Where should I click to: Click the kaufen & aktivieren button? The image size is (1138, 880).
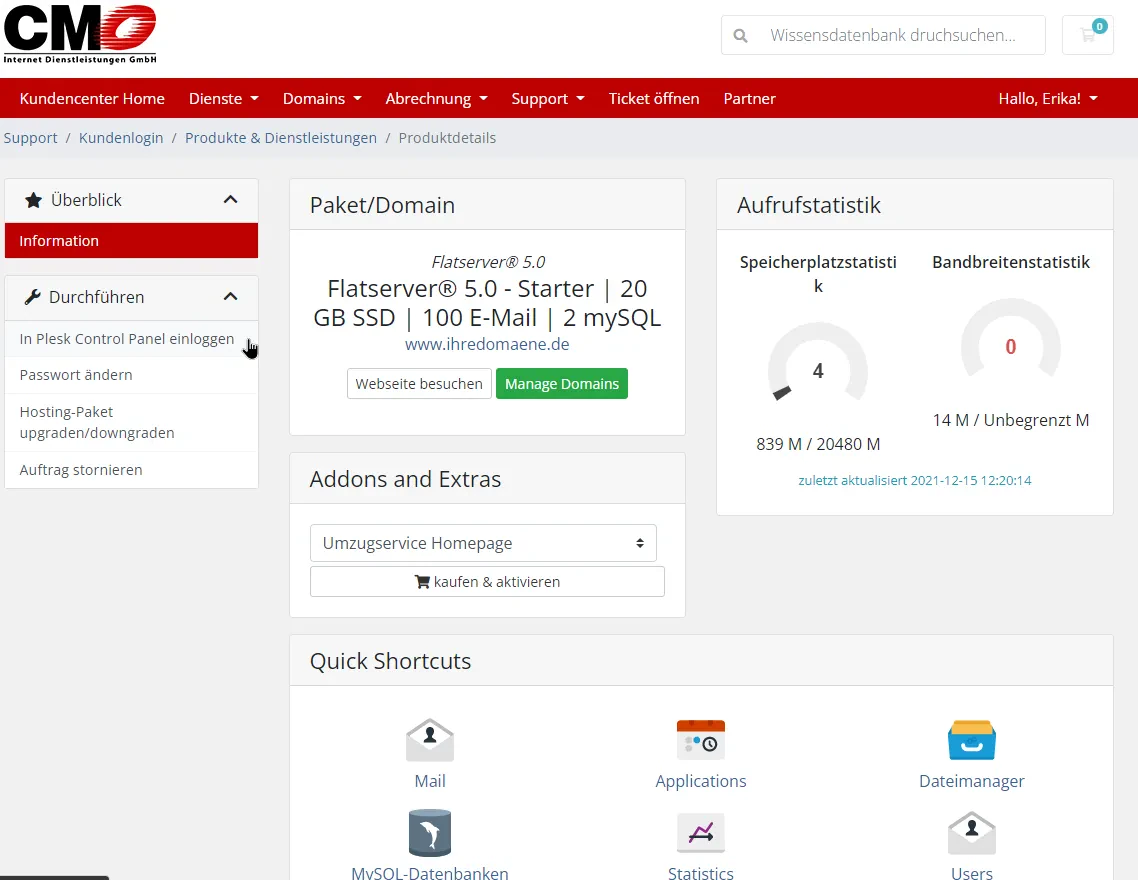487,582
